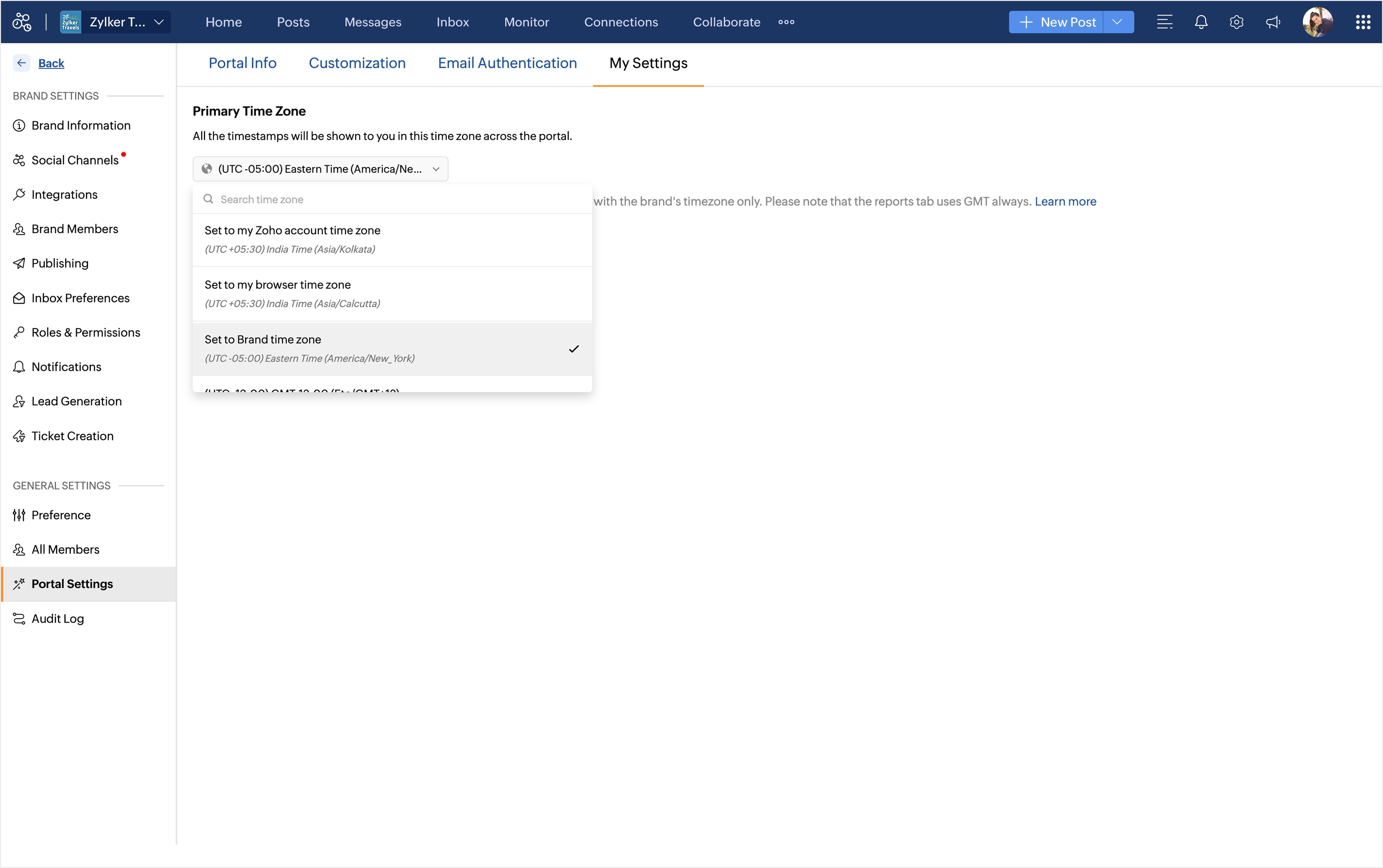Click the megaphone announcements icon

tap(1272, 22)
